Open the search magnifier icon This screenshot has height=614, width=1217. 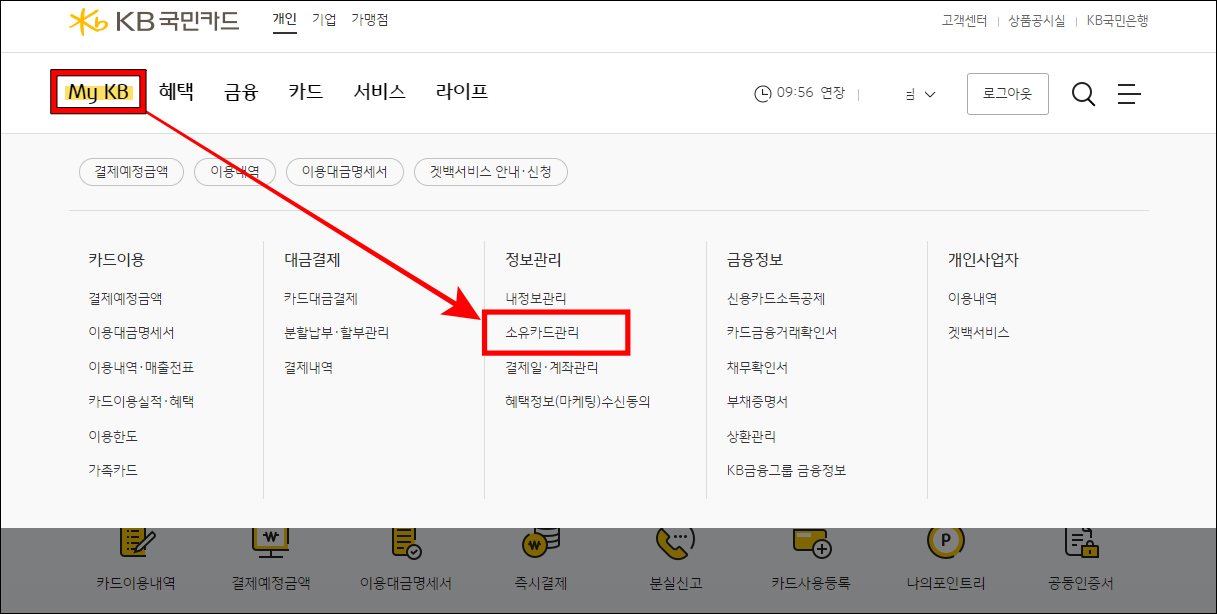tap(1082, 93)
